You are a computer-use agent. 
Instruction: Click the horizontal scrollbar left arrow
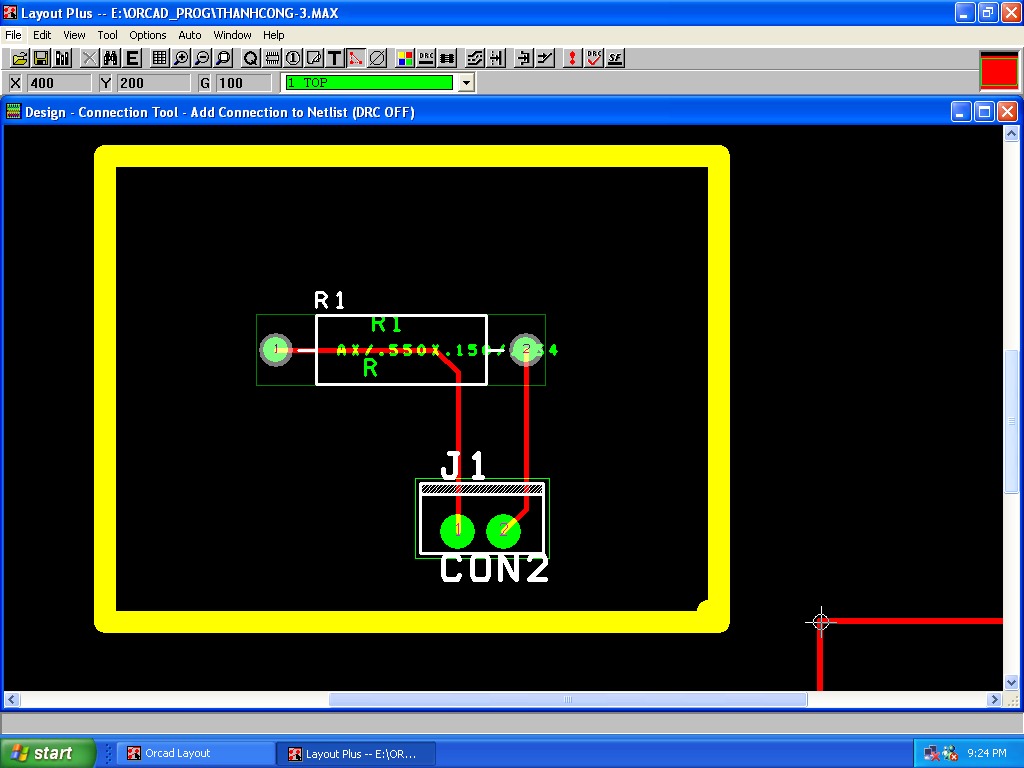11,699
